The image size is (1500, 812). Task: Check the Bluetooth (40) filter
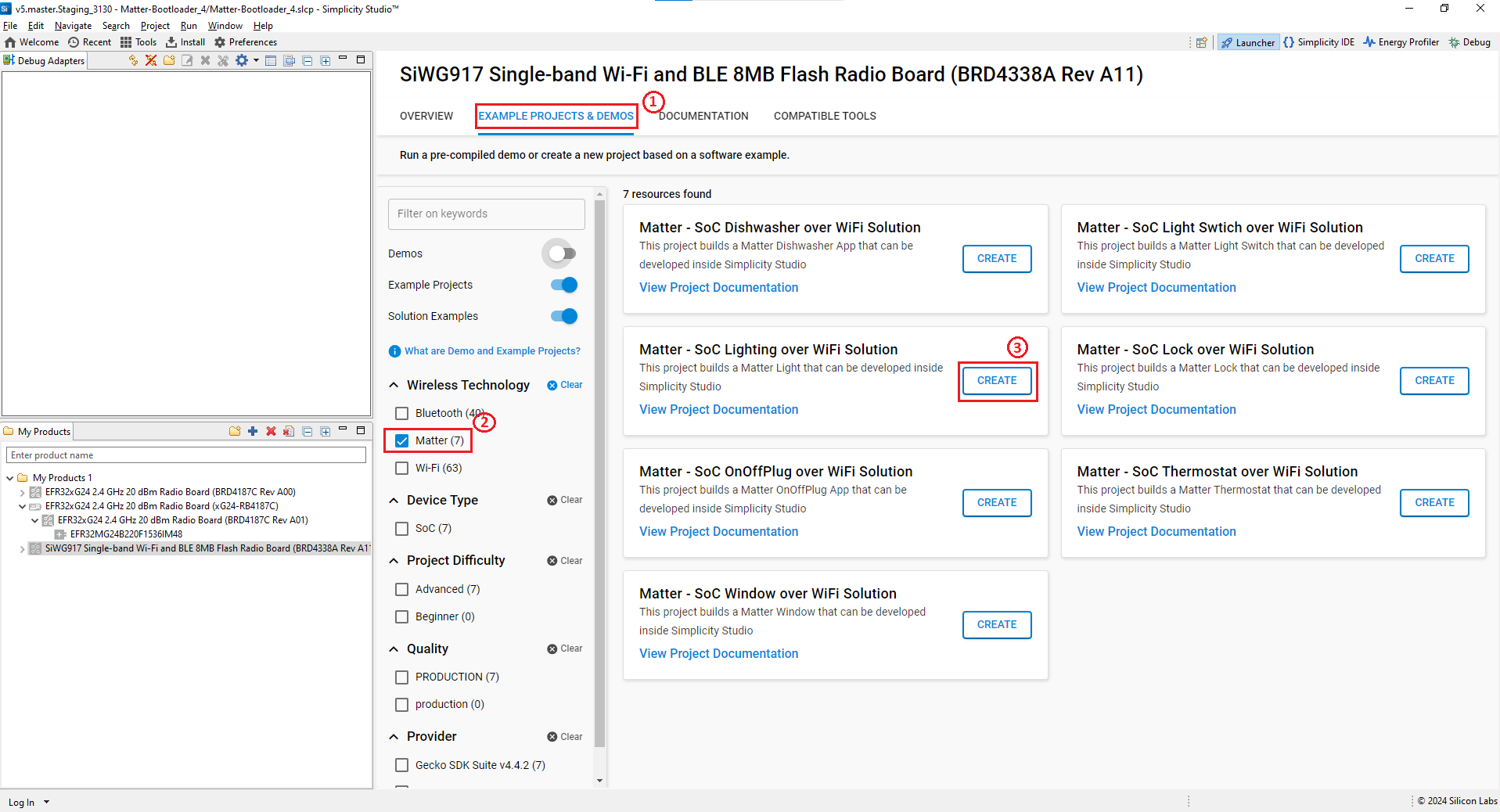pos(402,413)
